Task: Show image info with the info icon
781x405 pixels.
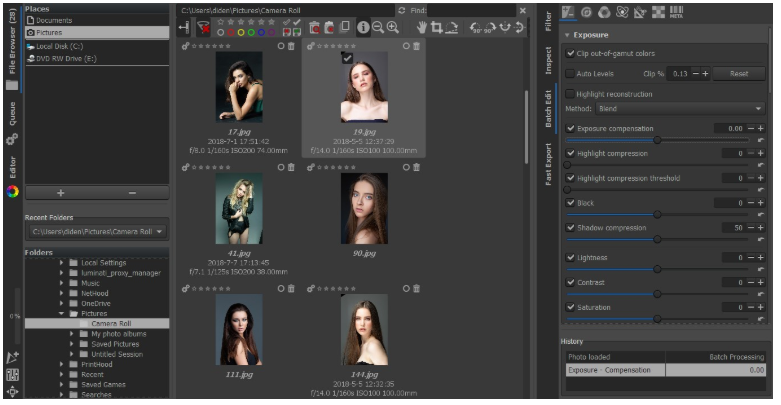Action: 362,28
